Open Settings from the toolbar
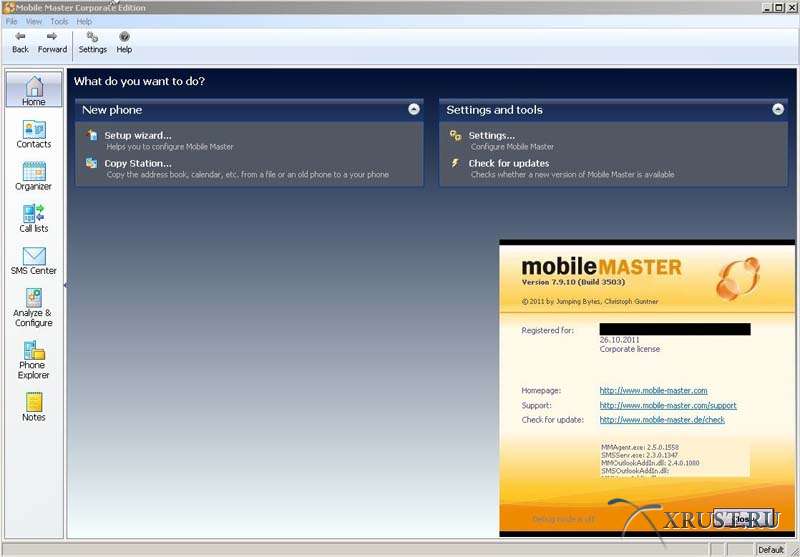800x557 pixels. pyautogui.click(x=92, y=42)
